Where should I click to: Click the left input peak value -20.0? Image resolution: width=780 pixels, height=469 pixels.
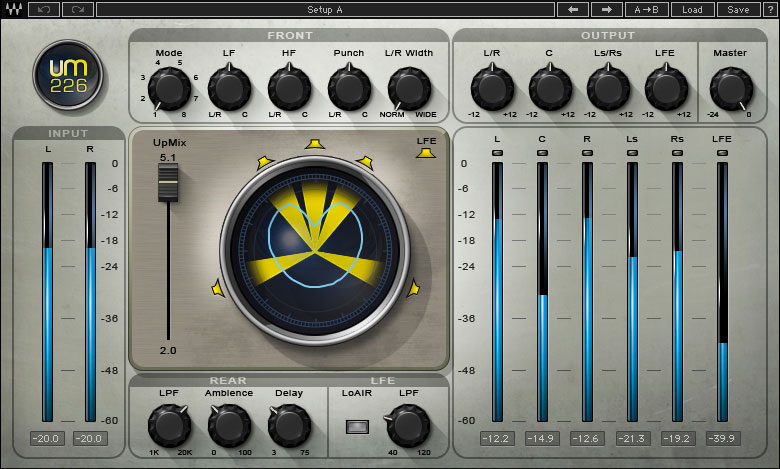pyautogui.click(x=47, y=439)
